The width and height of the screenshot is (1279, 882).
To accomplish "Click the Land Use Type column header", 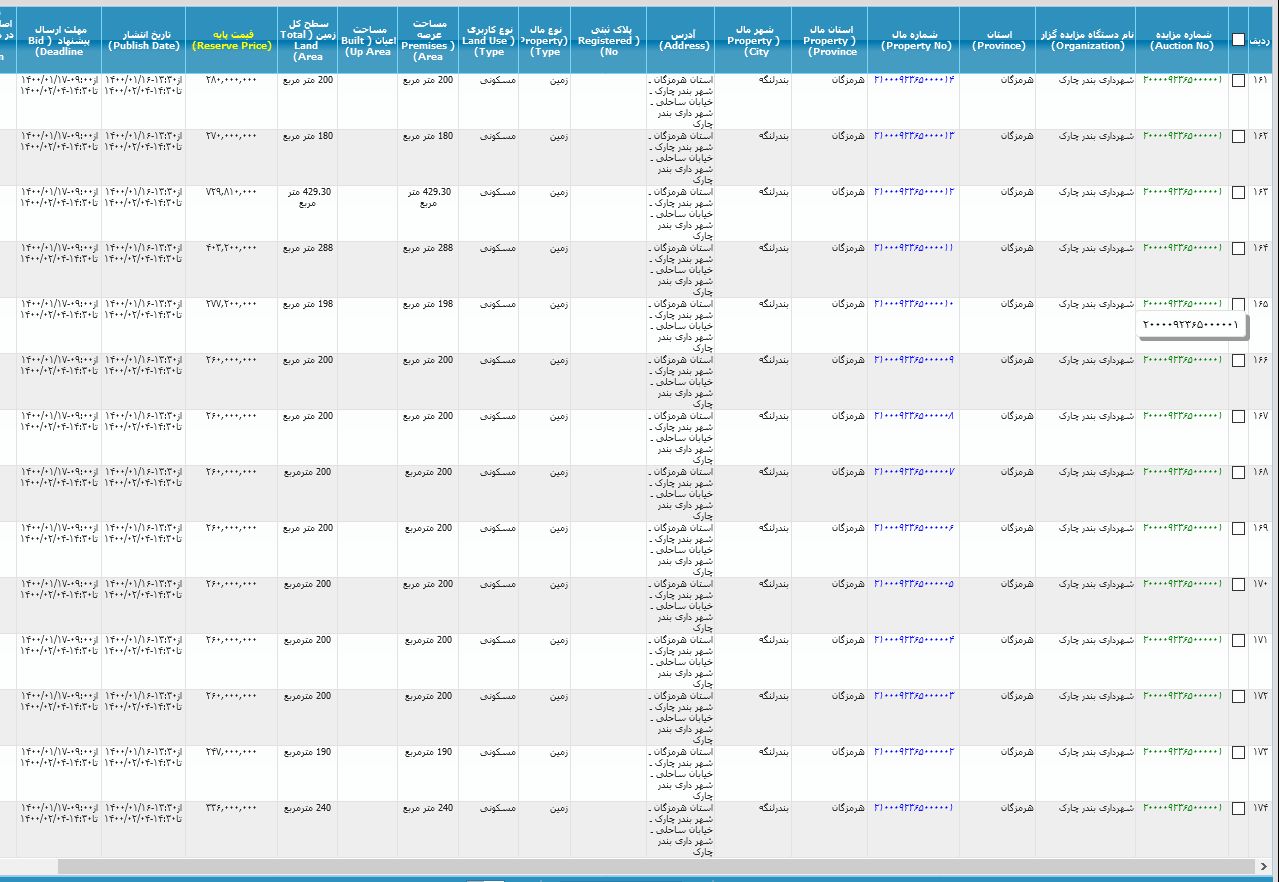I will 489,39.
